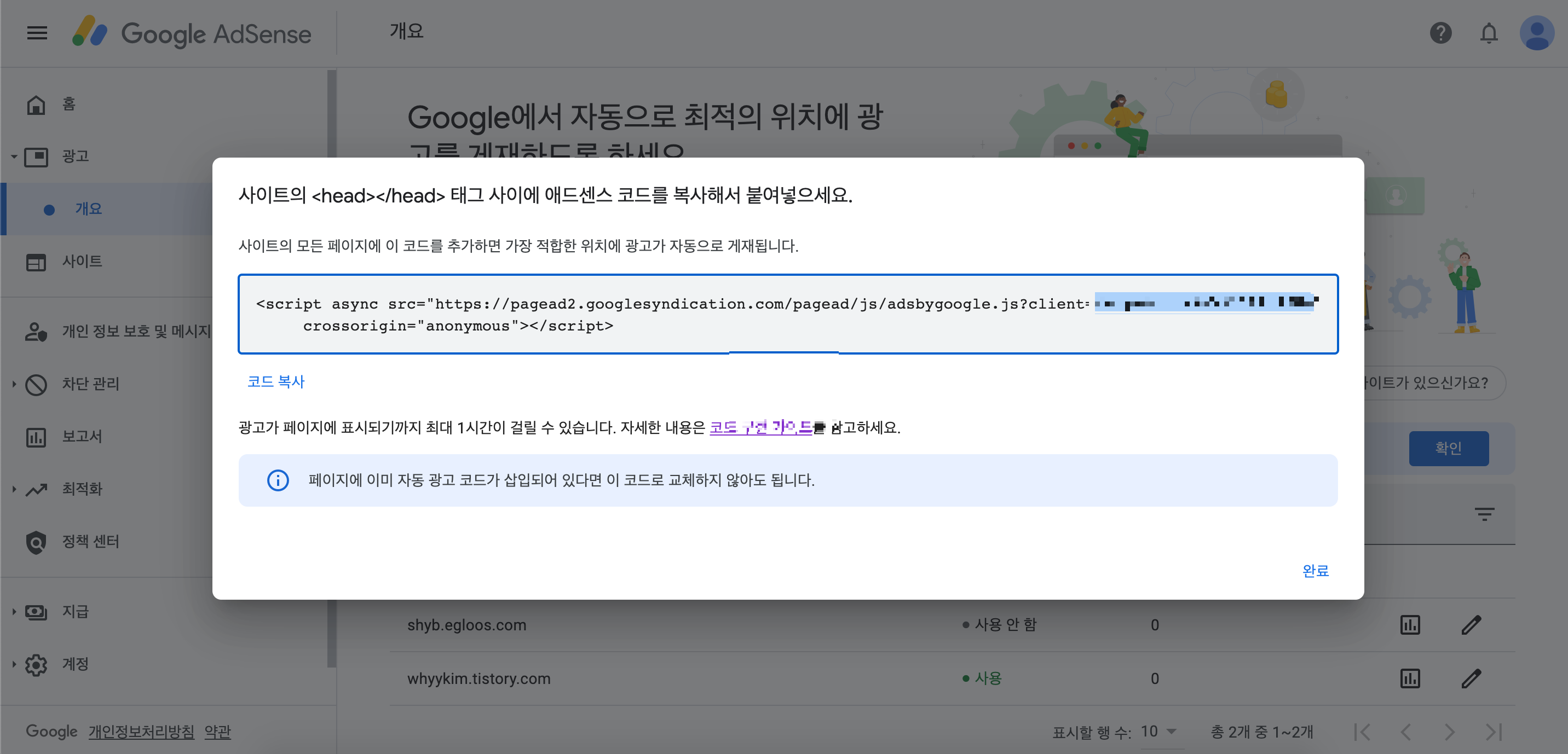Screen dimensions: 1568x754
Task: Click the 총 2개 중 1~2개 count text
Action: pyautogui.click(x=1261, y=732)
